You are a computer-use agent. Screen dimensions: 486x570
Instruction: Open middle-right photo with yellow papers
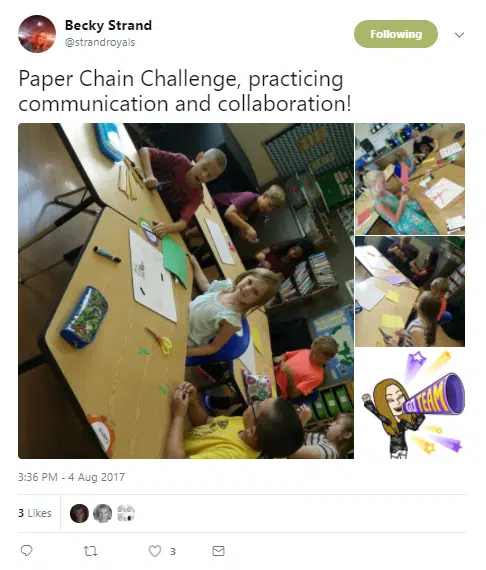click(410, 291)
